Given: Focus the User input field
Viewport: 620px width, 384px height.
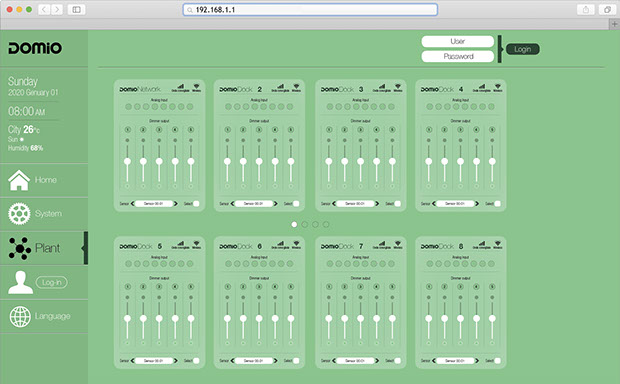Looking at the screenshot, I should (458, 42).
